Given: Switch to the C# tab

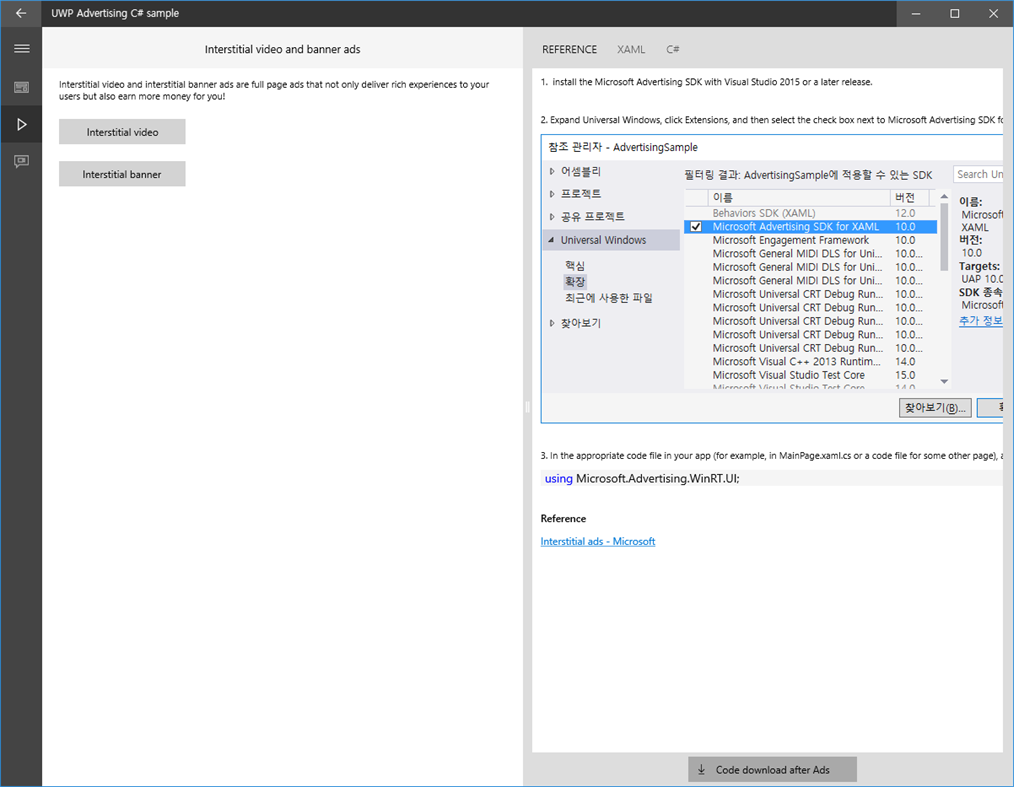Looking at the screenshot, I should click(x=672, y=48).
